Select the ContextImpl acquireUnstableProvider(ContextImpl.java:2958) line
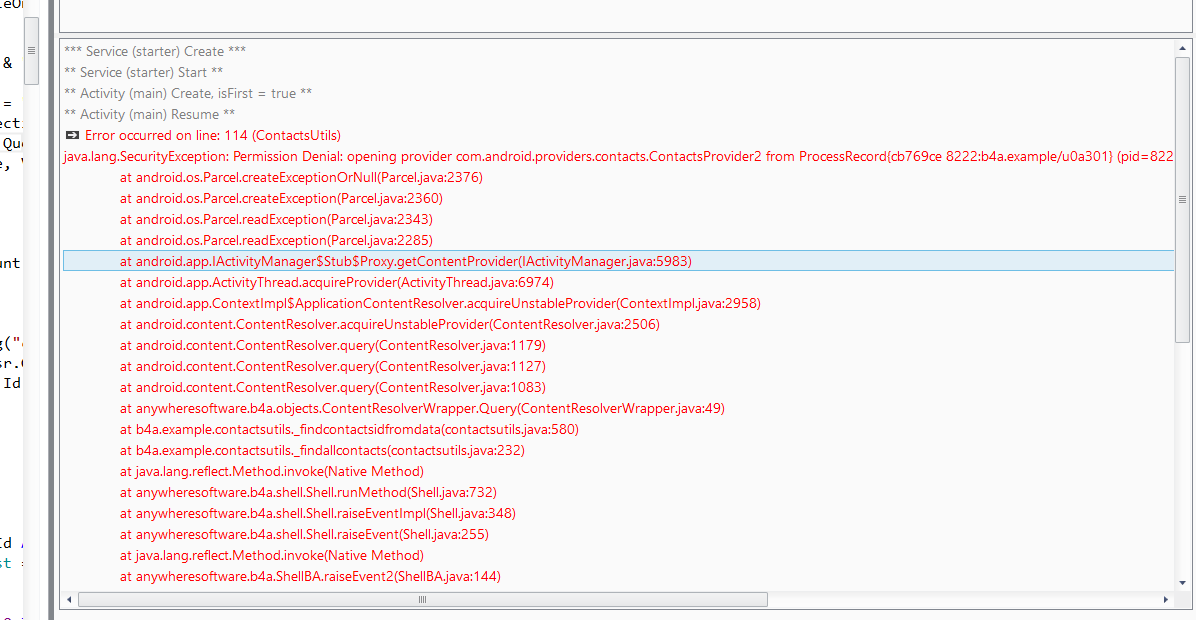The width and height of the screenshot is (1196, 620). click(440, 303)
